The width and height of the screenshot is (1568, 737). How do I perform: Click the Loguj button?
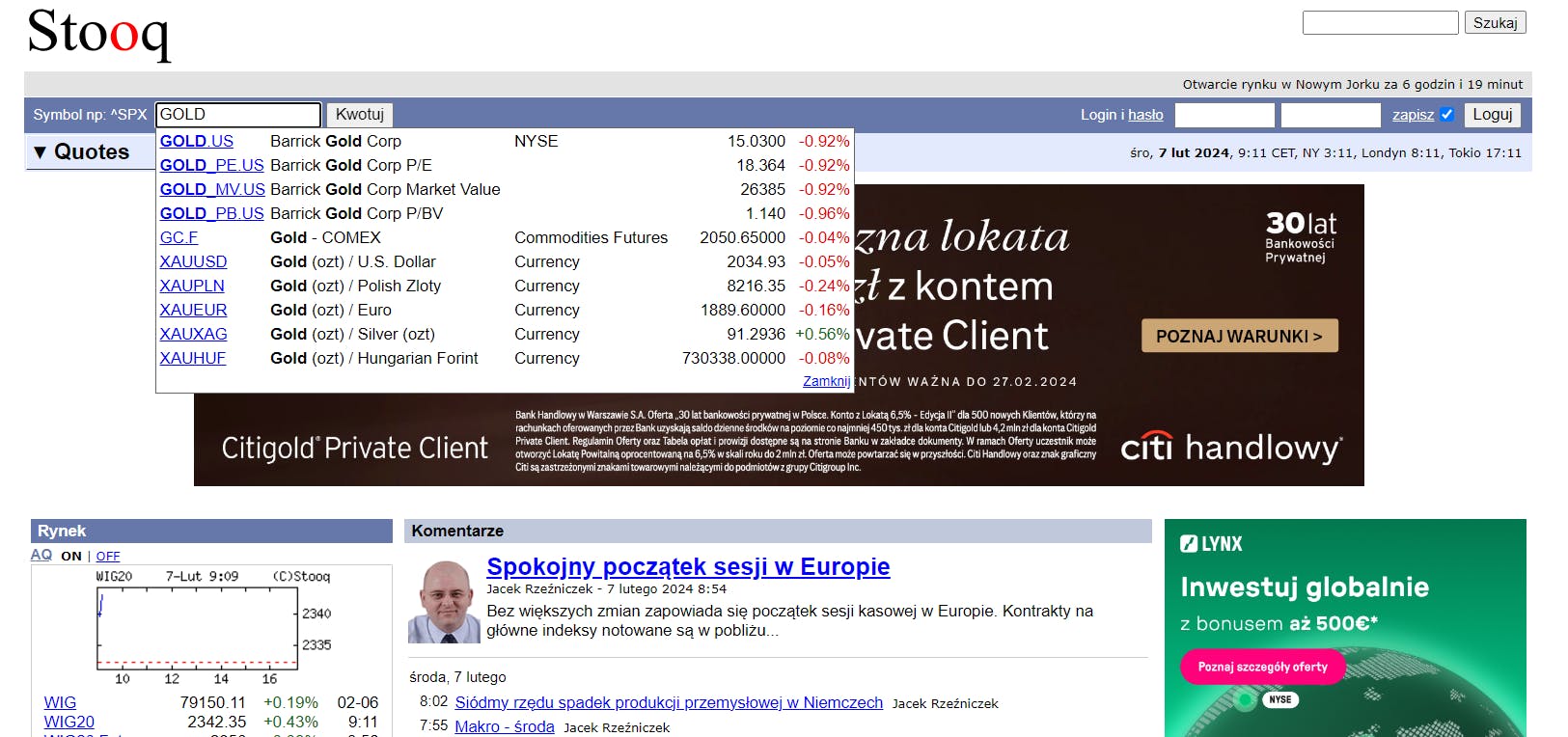pyautogui.click(x=1492, y=115)
